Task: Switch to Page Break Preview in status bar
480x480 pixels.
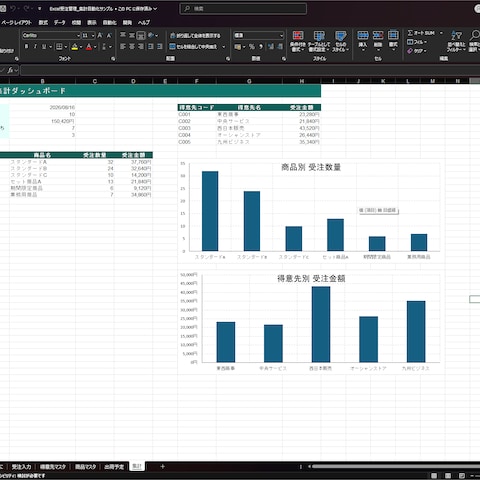Action: pos(462,476)
